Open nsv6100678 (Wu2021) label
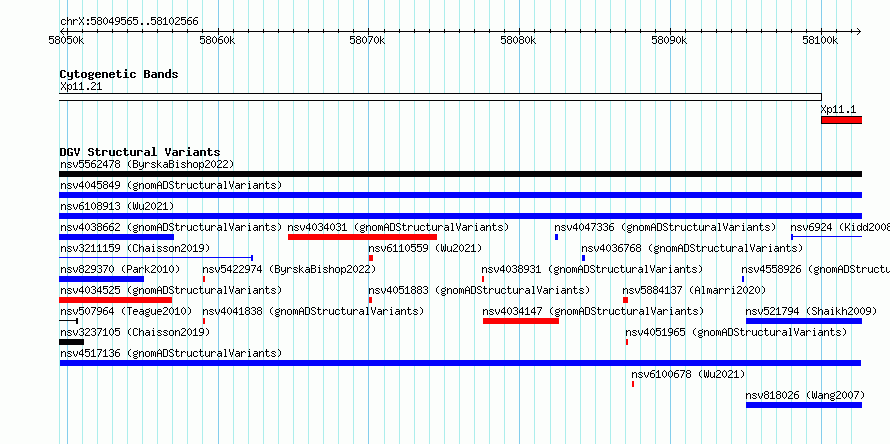Viewport: 890px width, 444px height. point(688,375)
